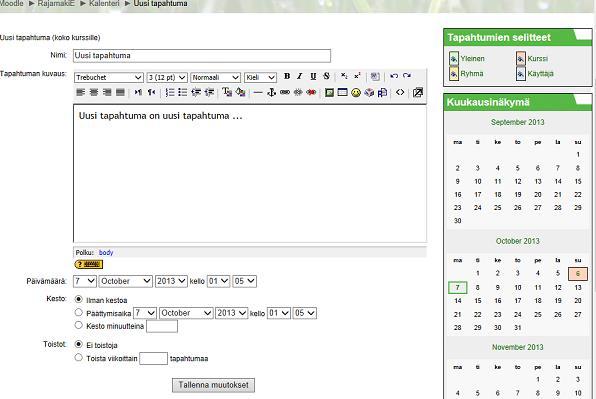Go to Kalenteri in the breadcrumb
The image size is (596, 399).
click(x=104, y=3)
